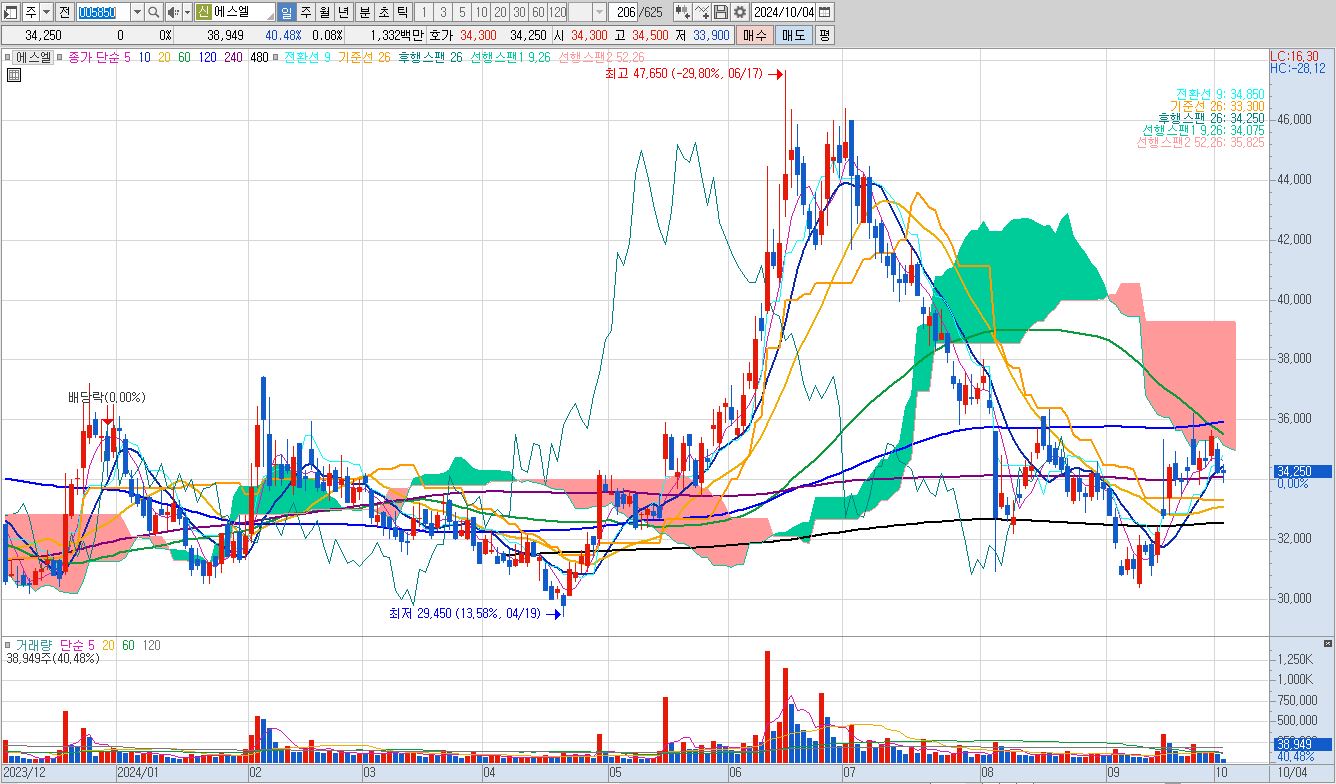
Task: Open the date picker calendar icon
Action: tap(824, 12)
